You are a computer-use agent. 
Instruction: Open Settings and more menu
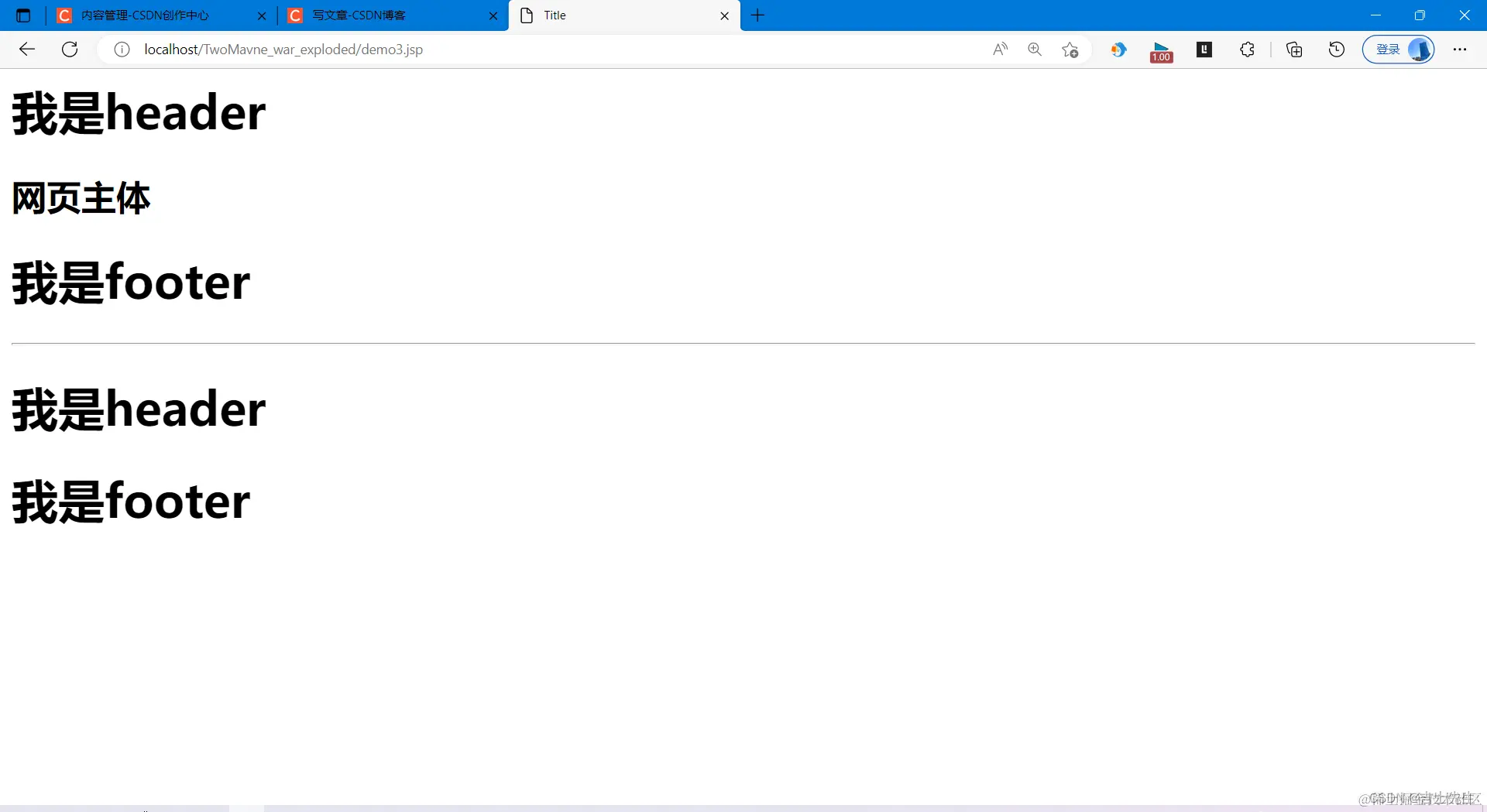pyautogui.click(x=1460, y=50)
